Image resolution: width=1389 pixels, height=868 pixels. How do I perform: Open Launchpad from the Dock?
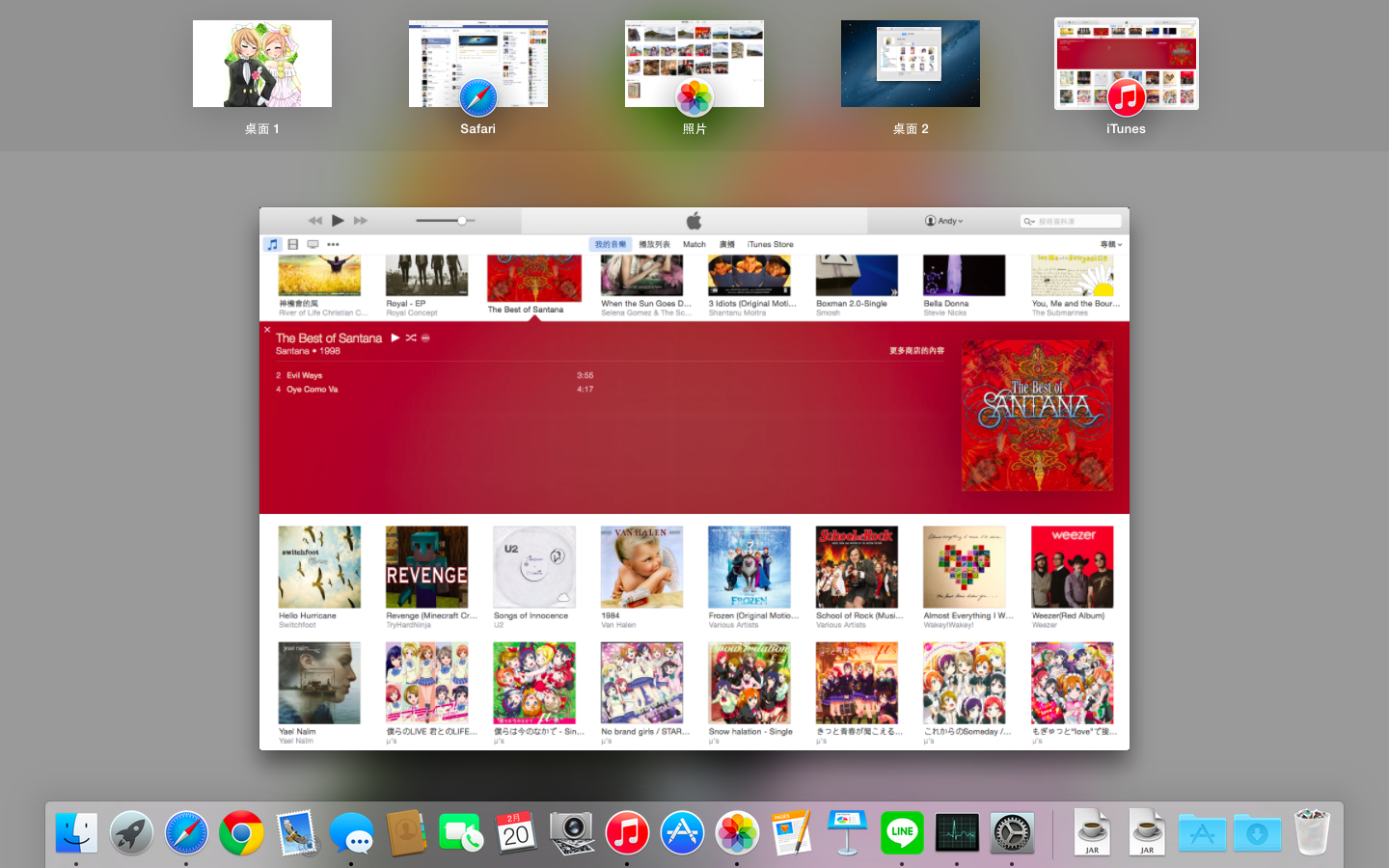click(x=131, y=833)
